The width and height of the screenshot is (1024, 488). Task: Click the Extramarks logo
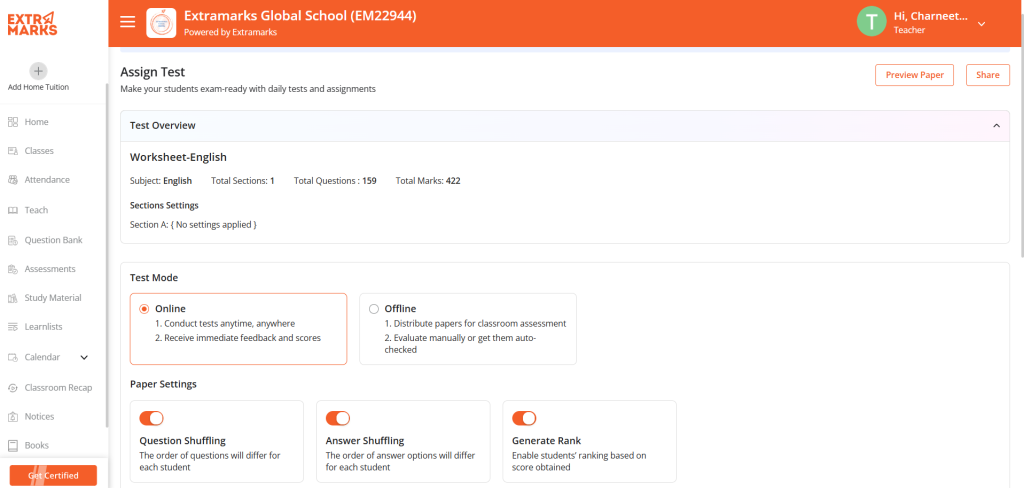point(32,24)
